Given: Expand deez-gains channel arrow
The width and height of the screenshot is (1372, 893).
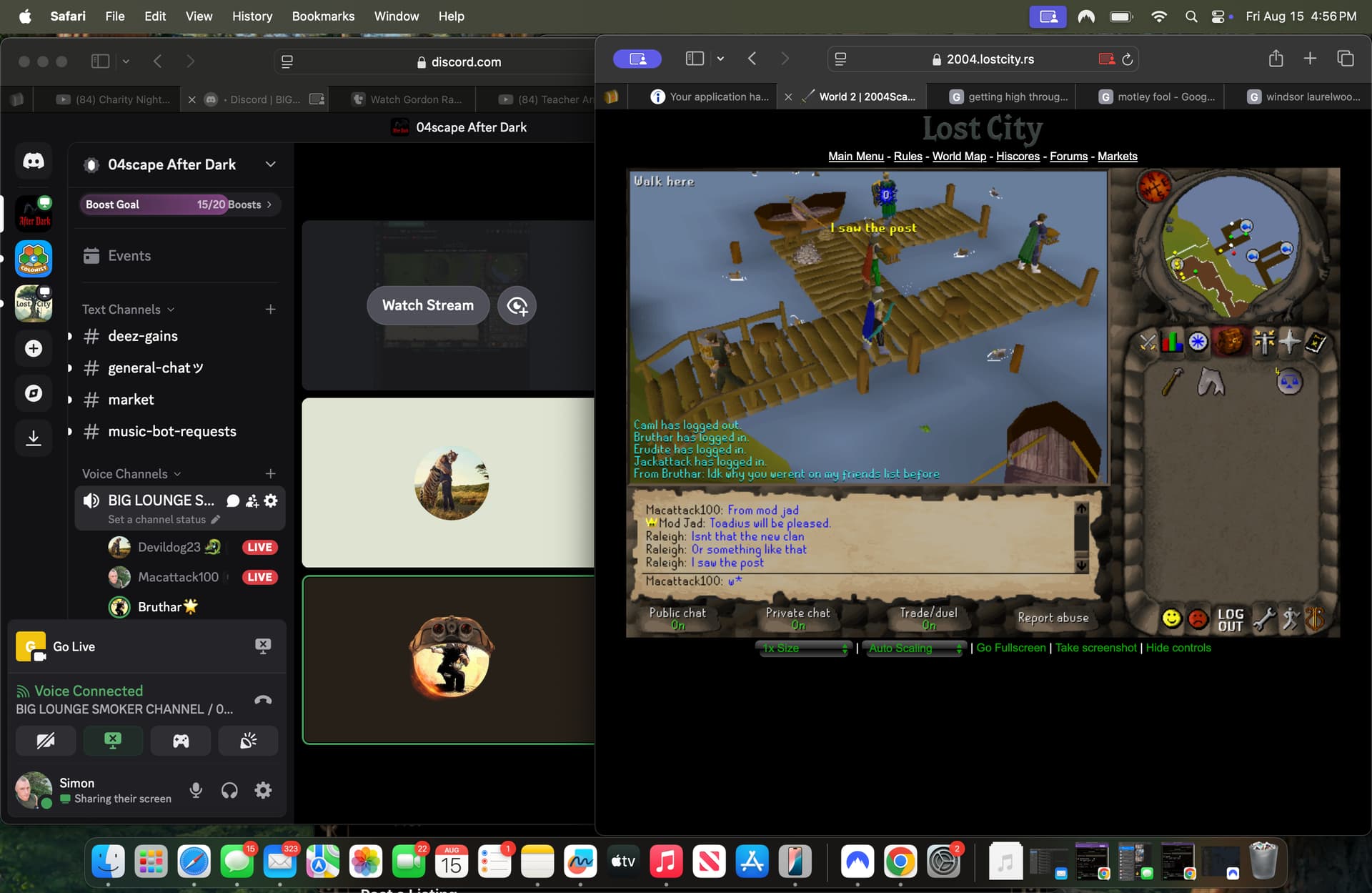Looking at the screenshot, I should pos(70,336).
